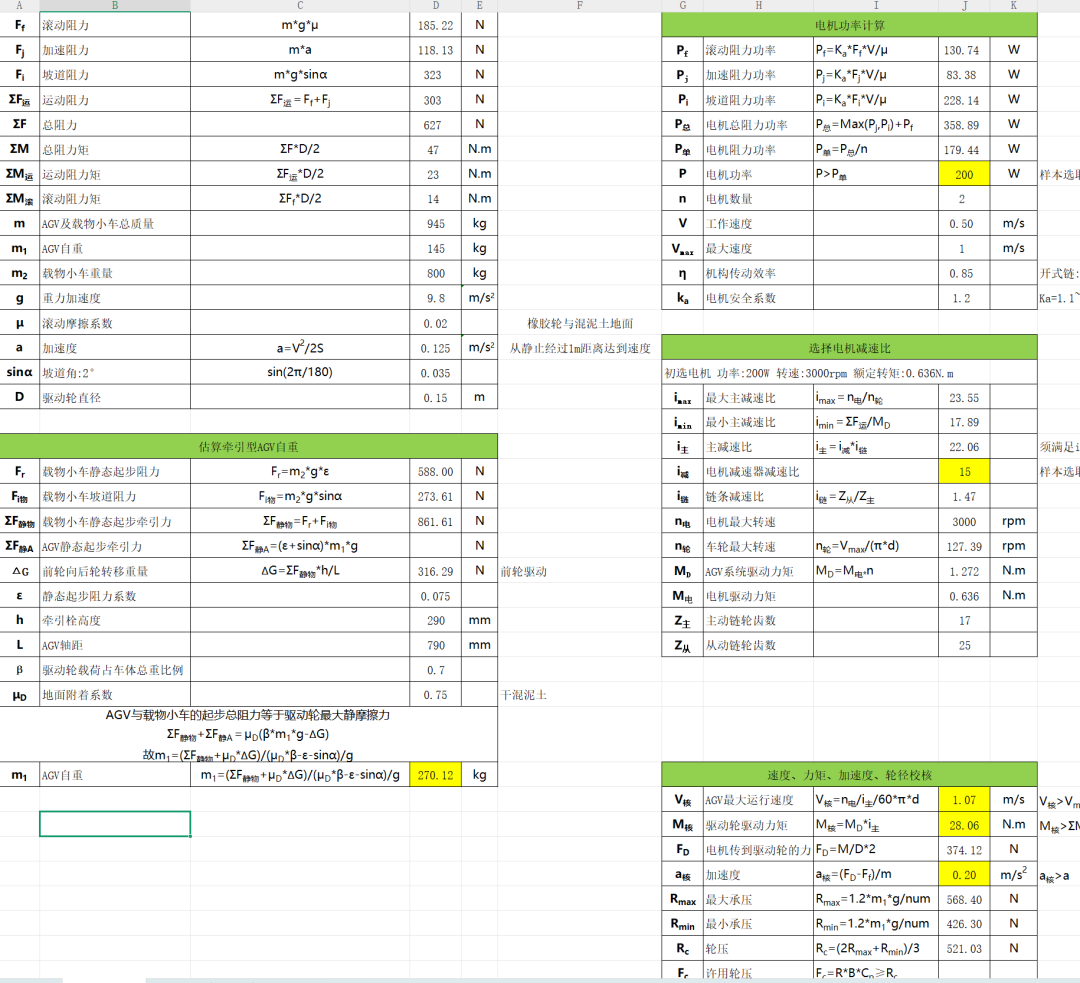
Task: Click the formula cell m*g*sinα
Action: click(300, 75)
